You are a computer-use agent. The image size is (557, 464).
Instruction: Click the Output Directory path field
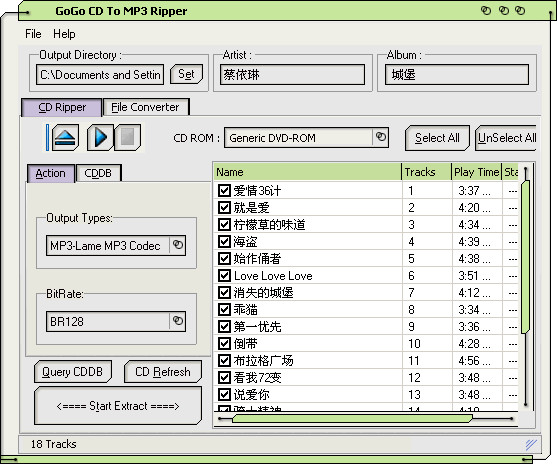coord(100,75)
